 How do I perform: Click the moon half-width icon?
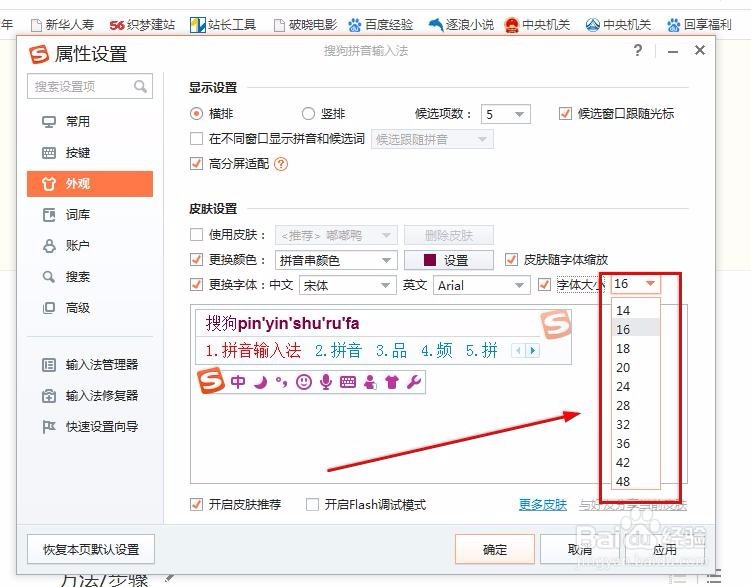point(260,382)
